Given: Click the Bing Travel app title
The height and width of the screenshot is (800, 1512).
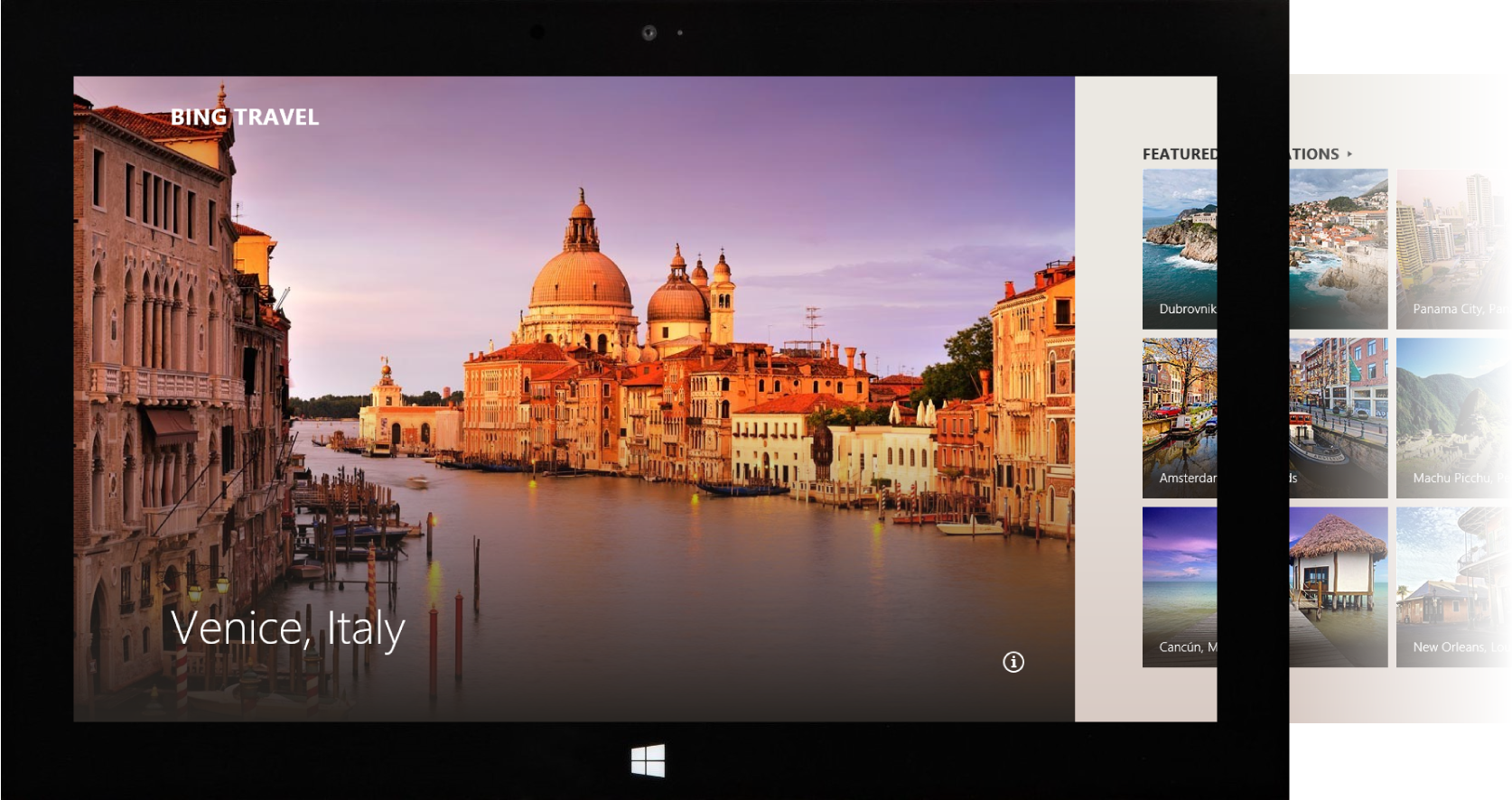Looking at the screenshot, I should [244, 117].
